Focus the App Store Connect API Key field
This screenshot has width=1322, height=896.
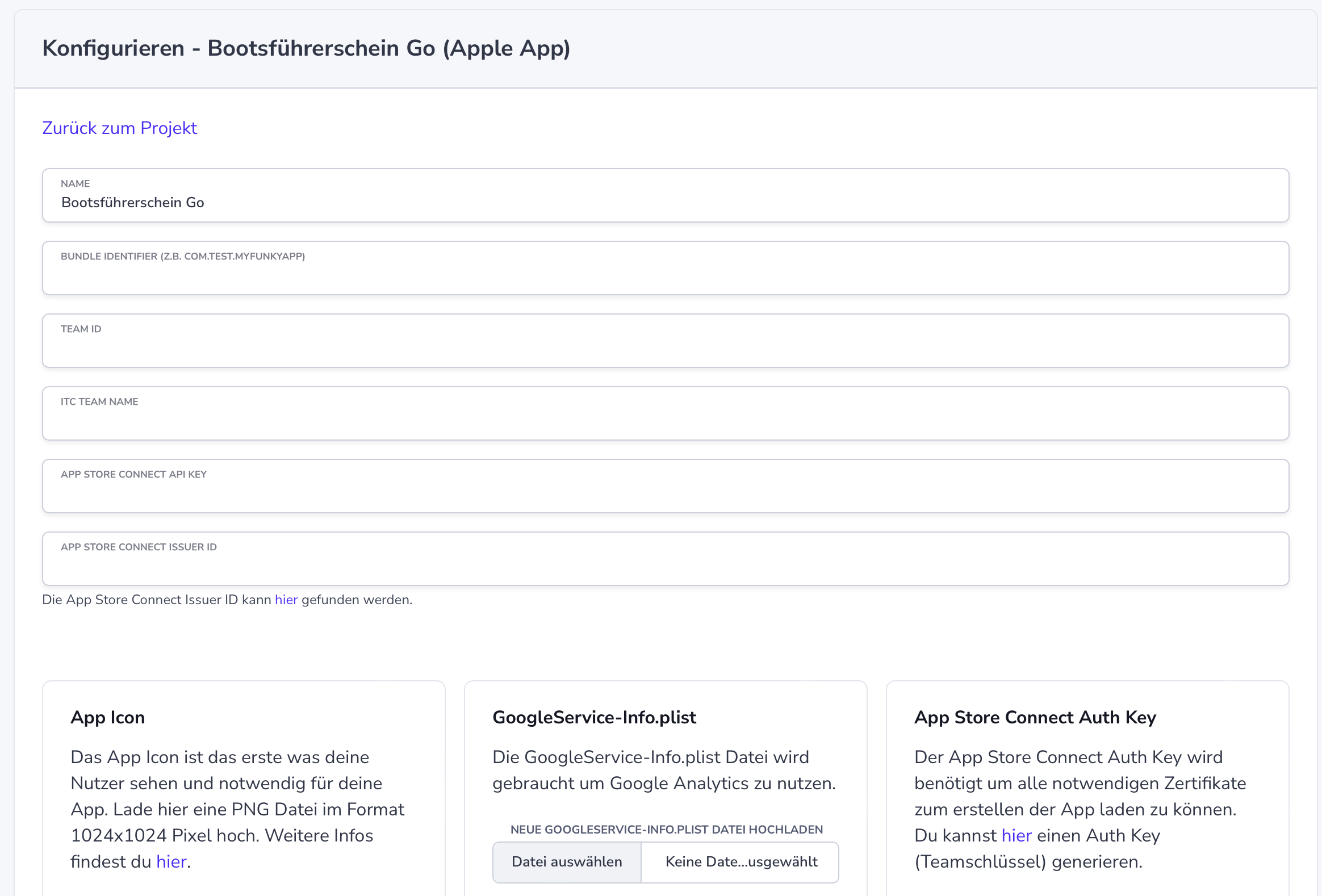(x=666, y=486)
